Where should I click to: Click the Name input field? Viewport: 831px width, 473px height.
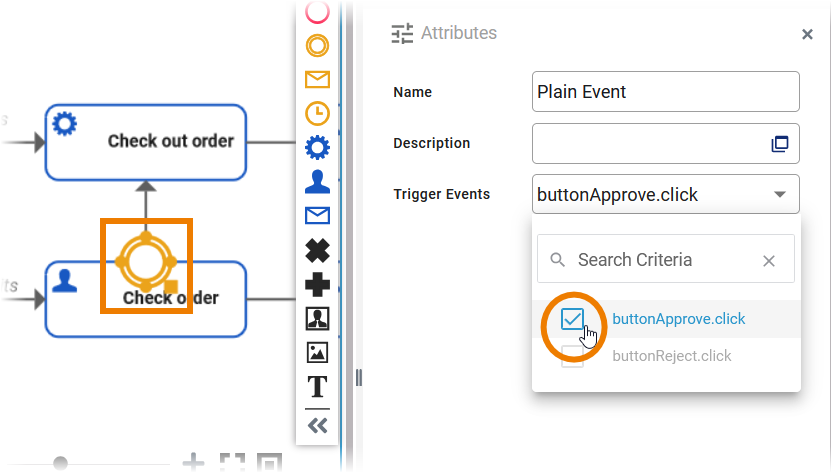pos(665,92)
